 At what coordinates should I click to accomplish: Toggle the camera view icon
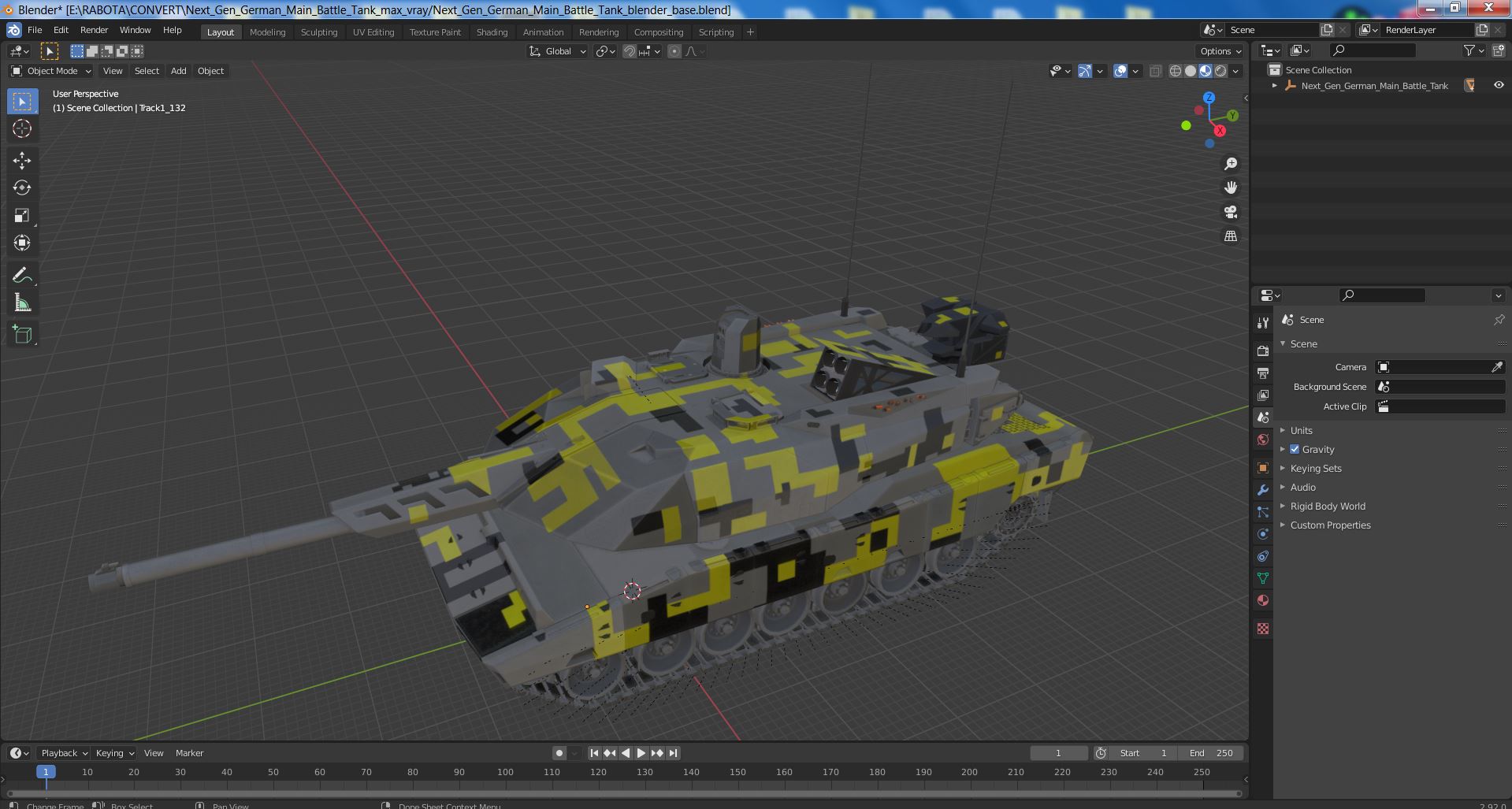1231,212
